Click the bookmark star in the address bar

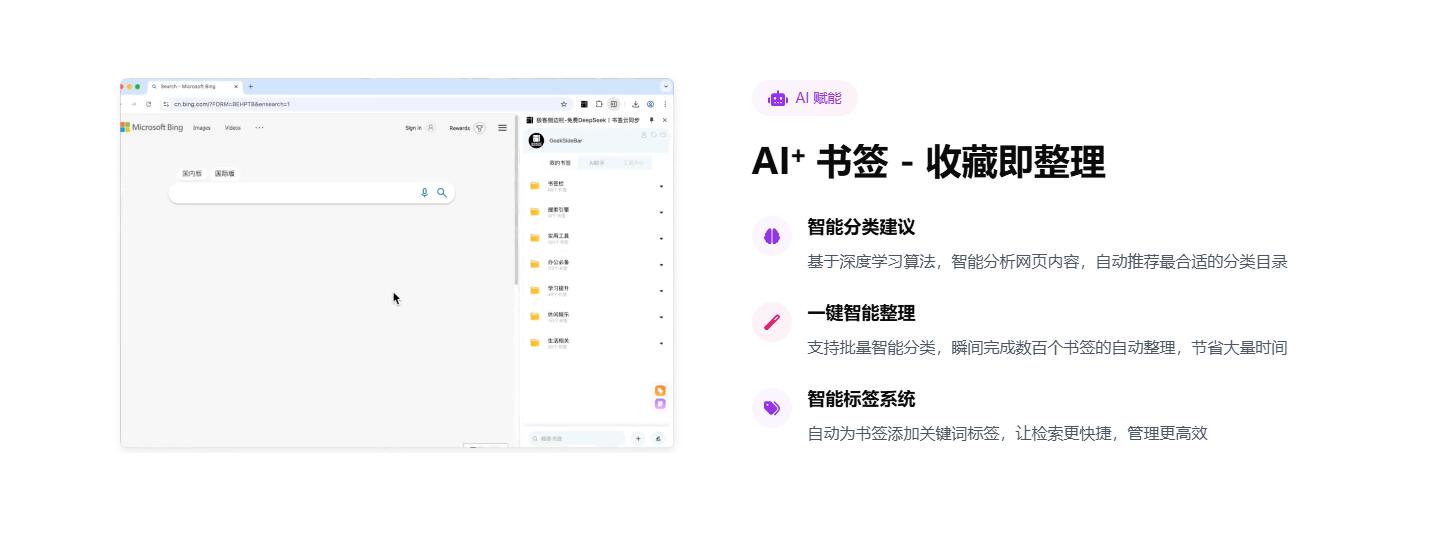coord(563,104)
